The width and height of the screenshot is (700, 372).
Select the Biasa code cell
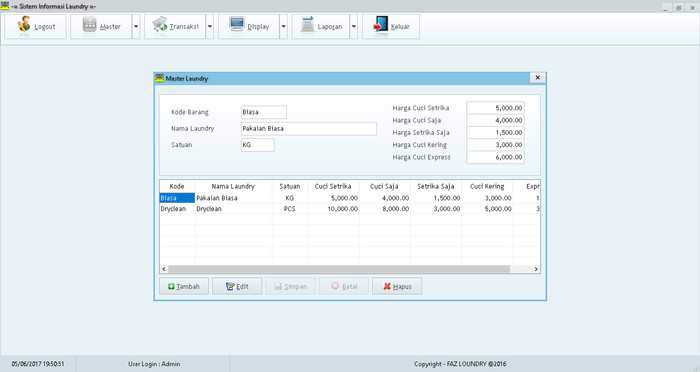coord(177,198)
